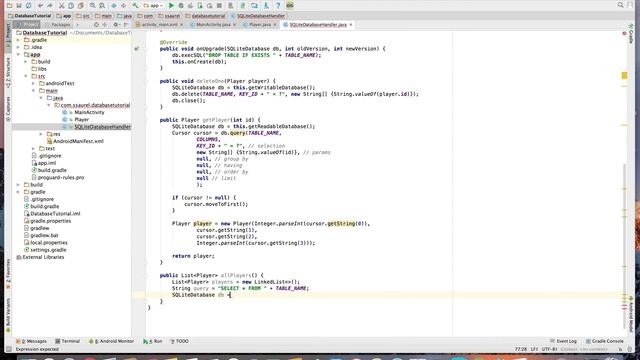Open Android Monitor tool window
This screenshot has height=360, width=640.
tap(111, 341)
